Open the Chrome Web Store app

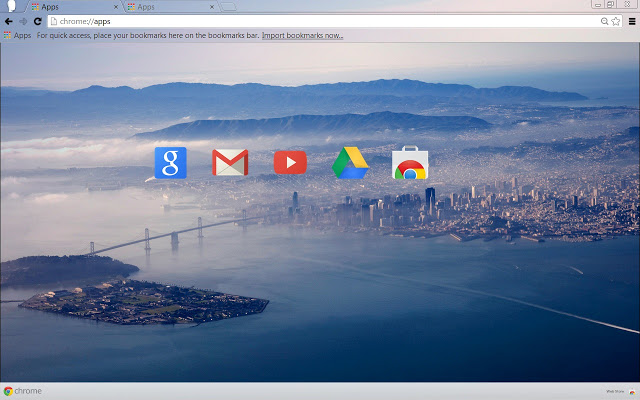point(410,163)
